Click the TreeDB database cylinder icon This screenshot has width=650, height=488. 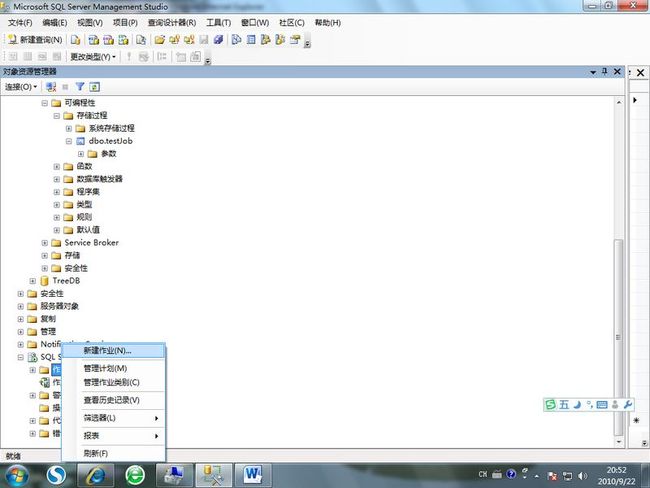(44, 281)
